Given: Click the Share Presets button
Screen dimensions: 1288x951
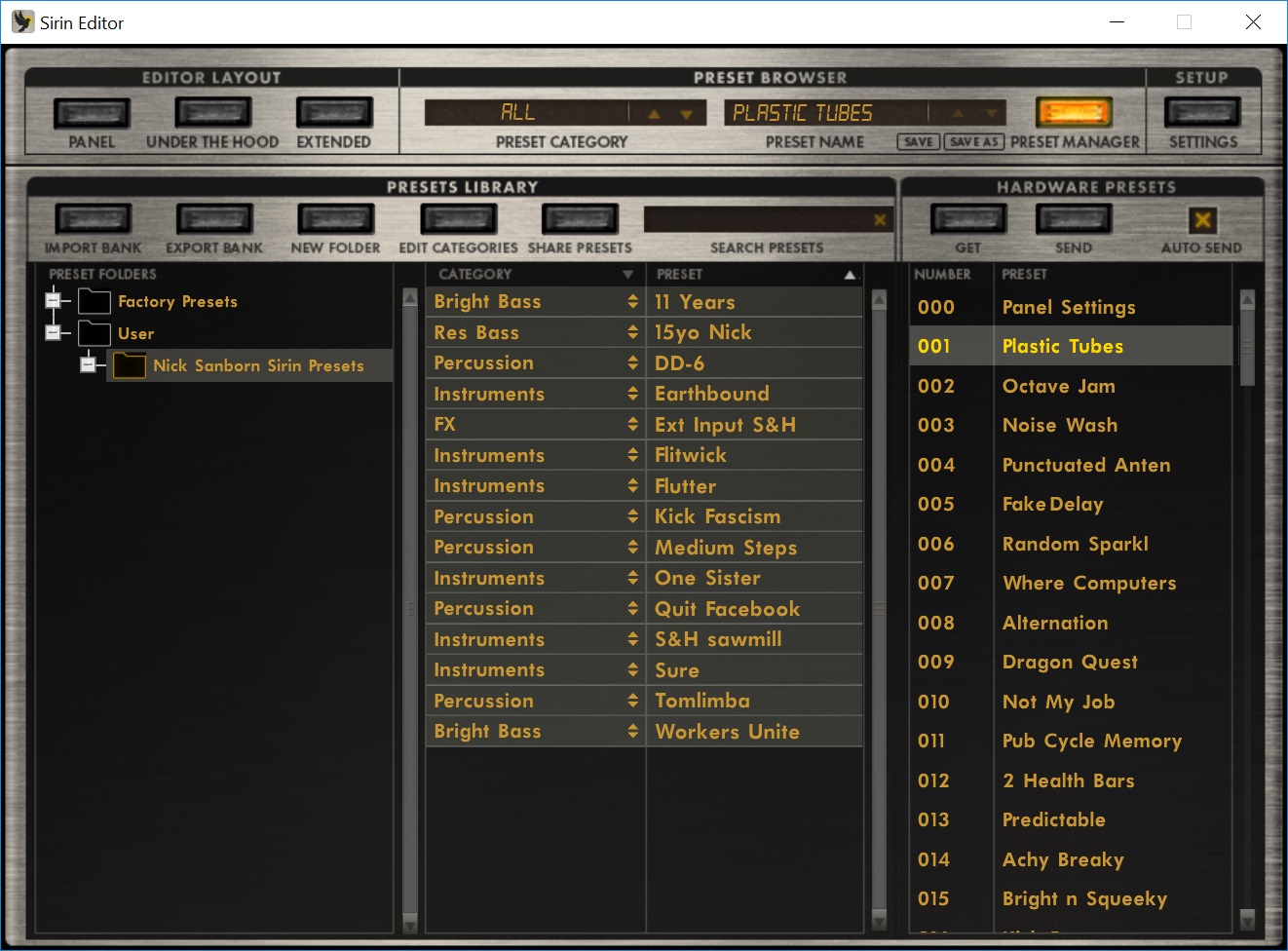Looking at the screenshot, I should (580, 219).
